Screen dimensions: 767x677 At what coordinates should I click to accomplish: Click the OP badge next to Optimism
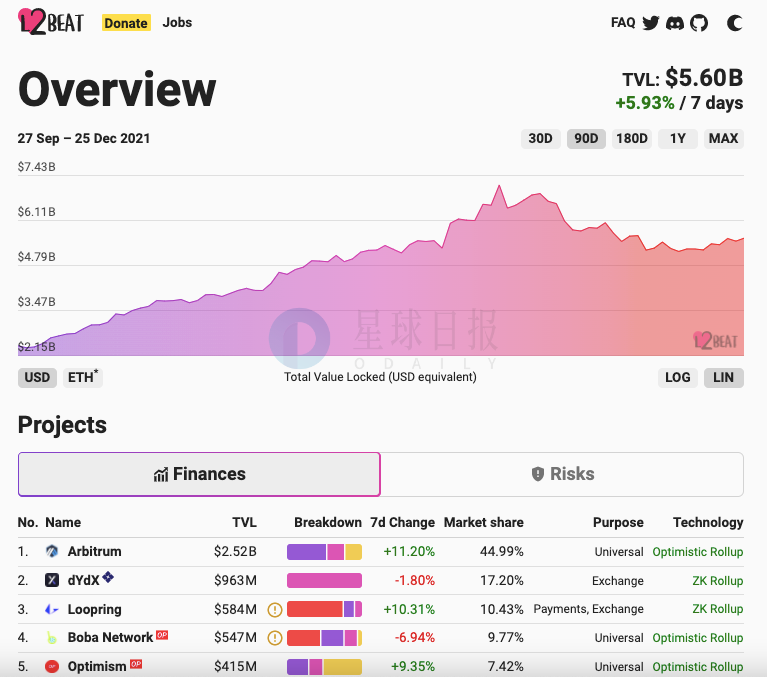click(x=136, y=664)
